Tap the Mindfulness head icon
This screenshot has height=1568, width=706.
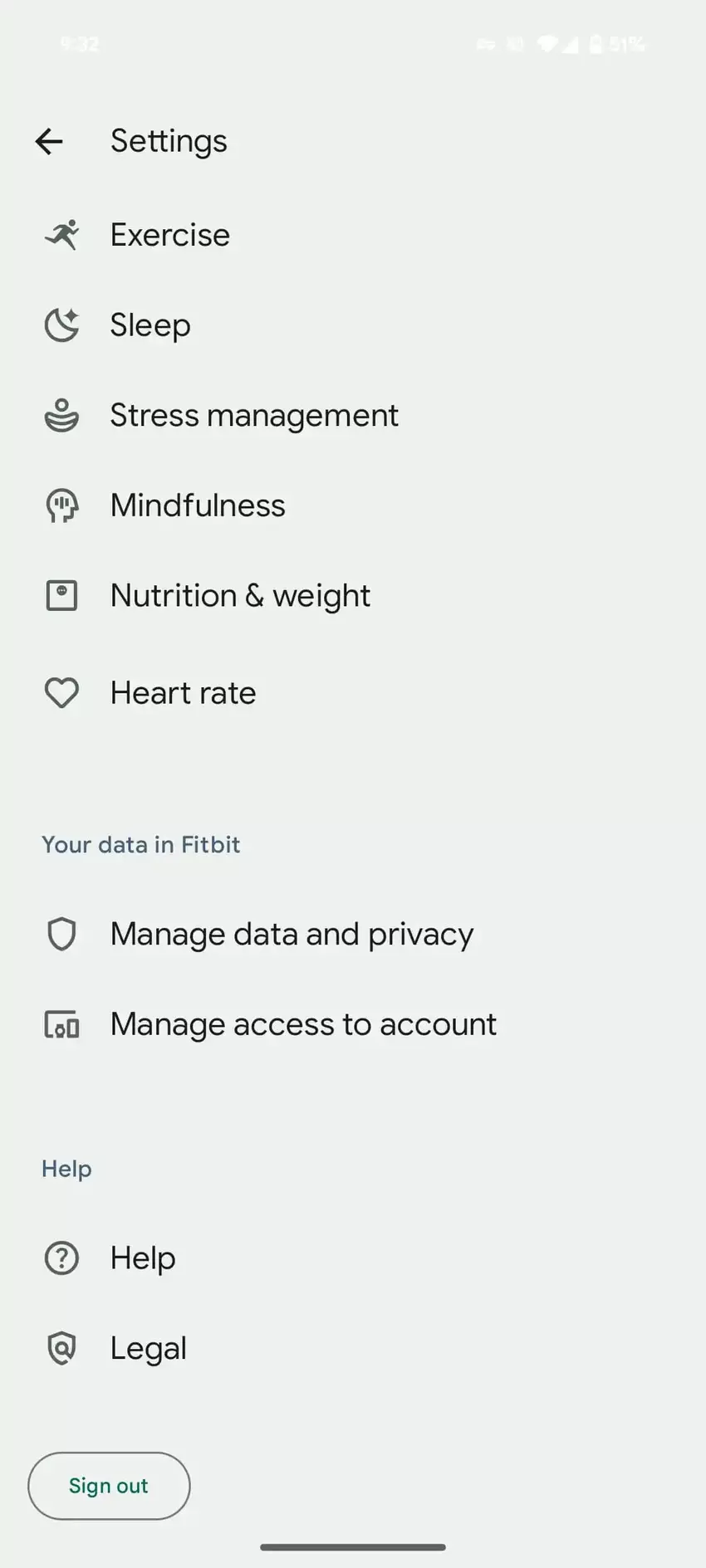61,506
